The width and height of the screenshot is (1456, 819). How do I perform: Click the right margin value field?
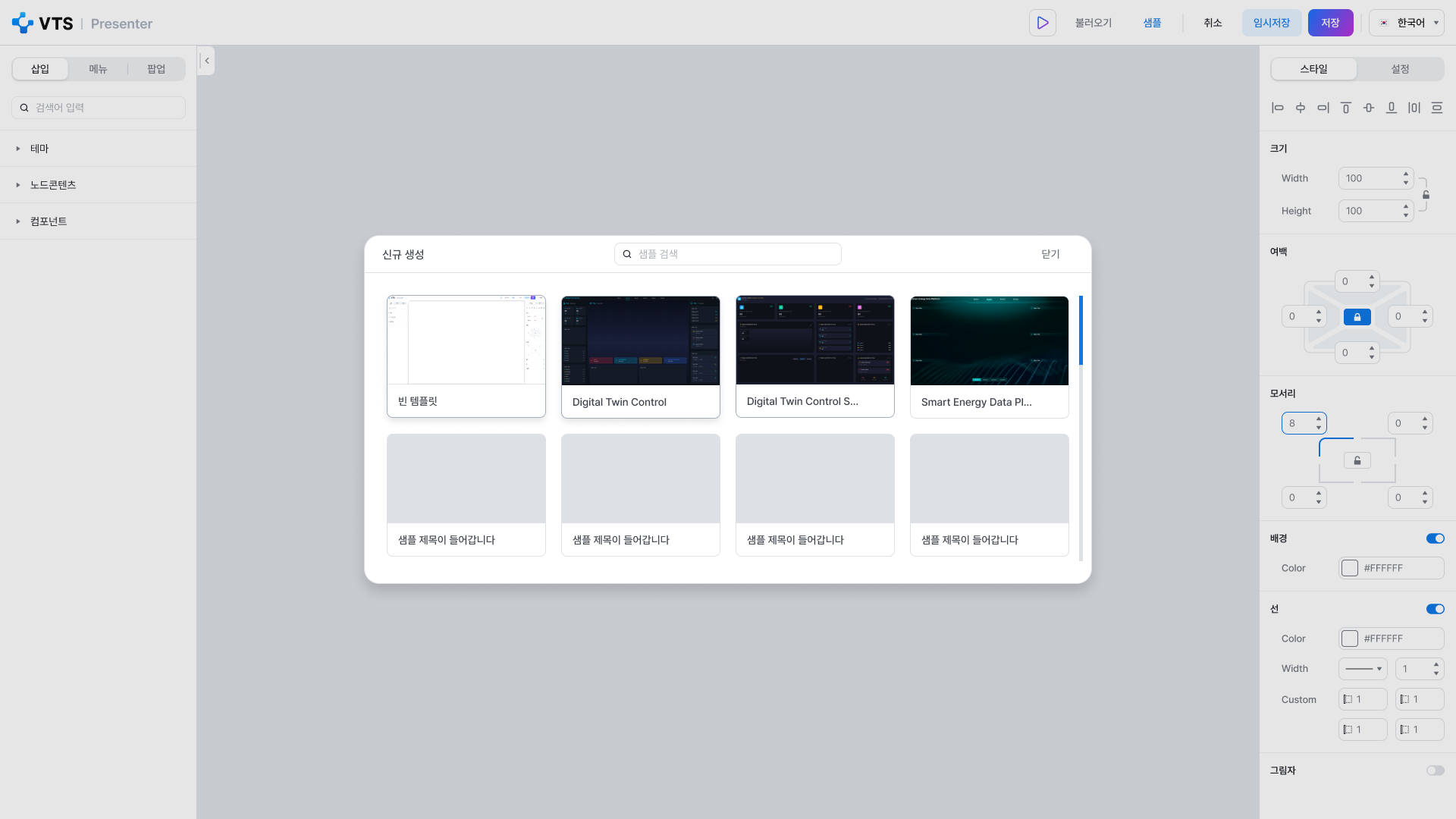[1410, 316]
